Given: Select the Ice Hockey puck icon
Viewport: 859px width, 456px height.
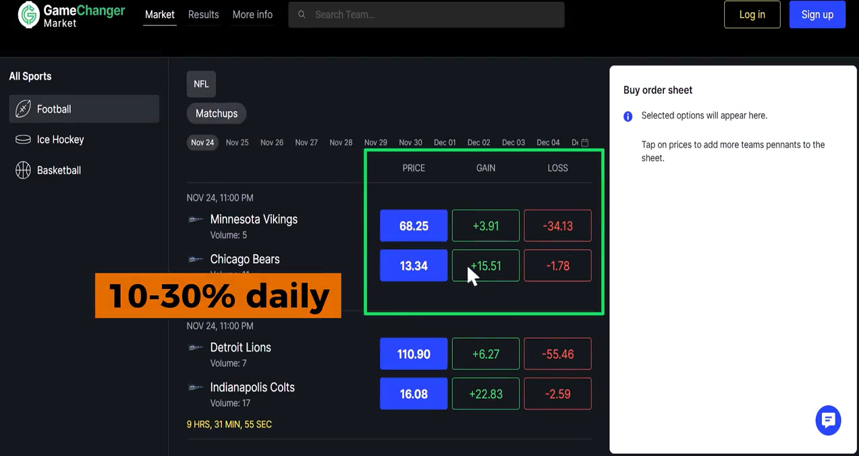Looking at the screenshot, I should [x=23, y=140].
